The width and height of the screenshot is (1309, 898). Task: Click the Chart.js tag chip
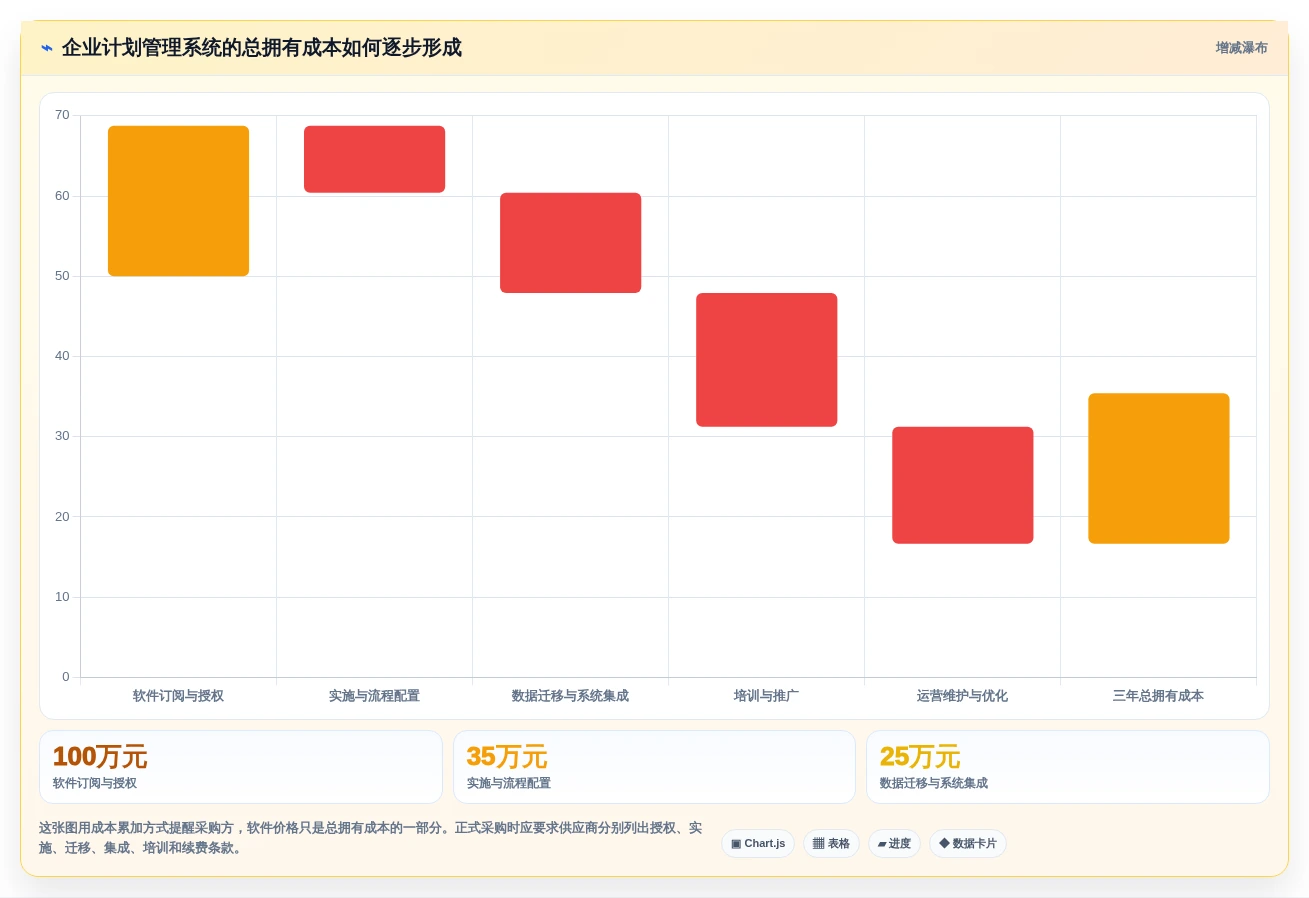click(758, 843)
